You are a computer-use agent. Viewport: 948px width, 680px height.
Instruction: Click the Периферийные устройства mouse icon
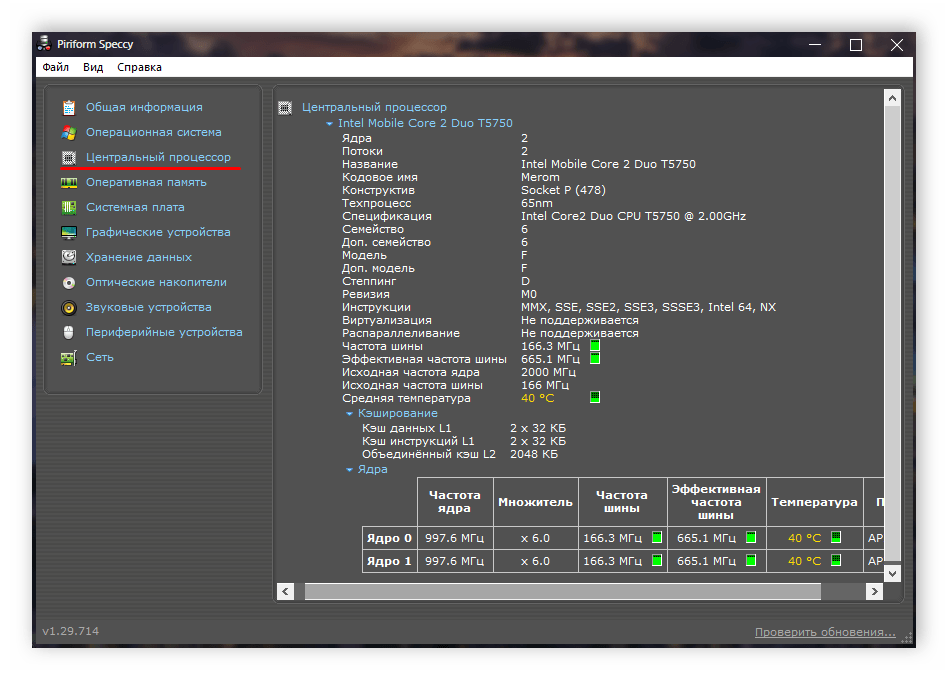click(x=69, y=332)
